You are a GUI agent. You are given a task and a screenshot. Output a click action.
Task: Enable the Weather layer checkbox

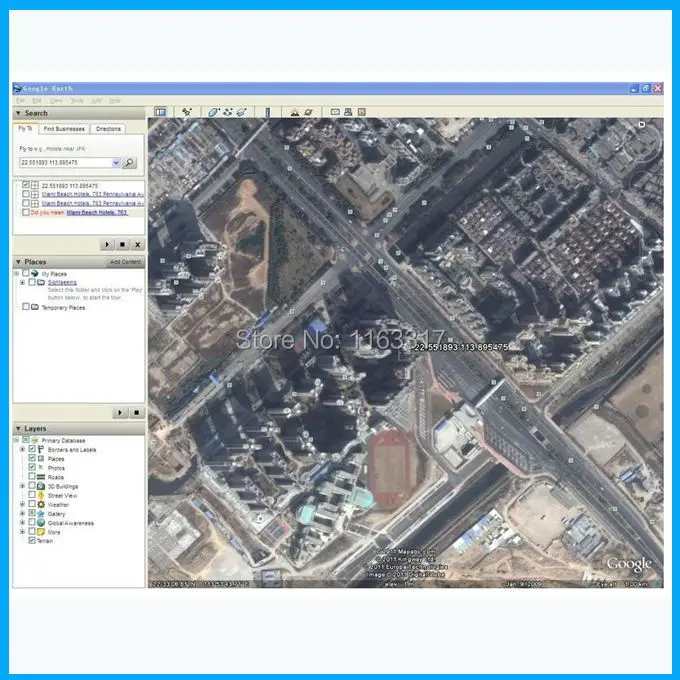[32, 504]
